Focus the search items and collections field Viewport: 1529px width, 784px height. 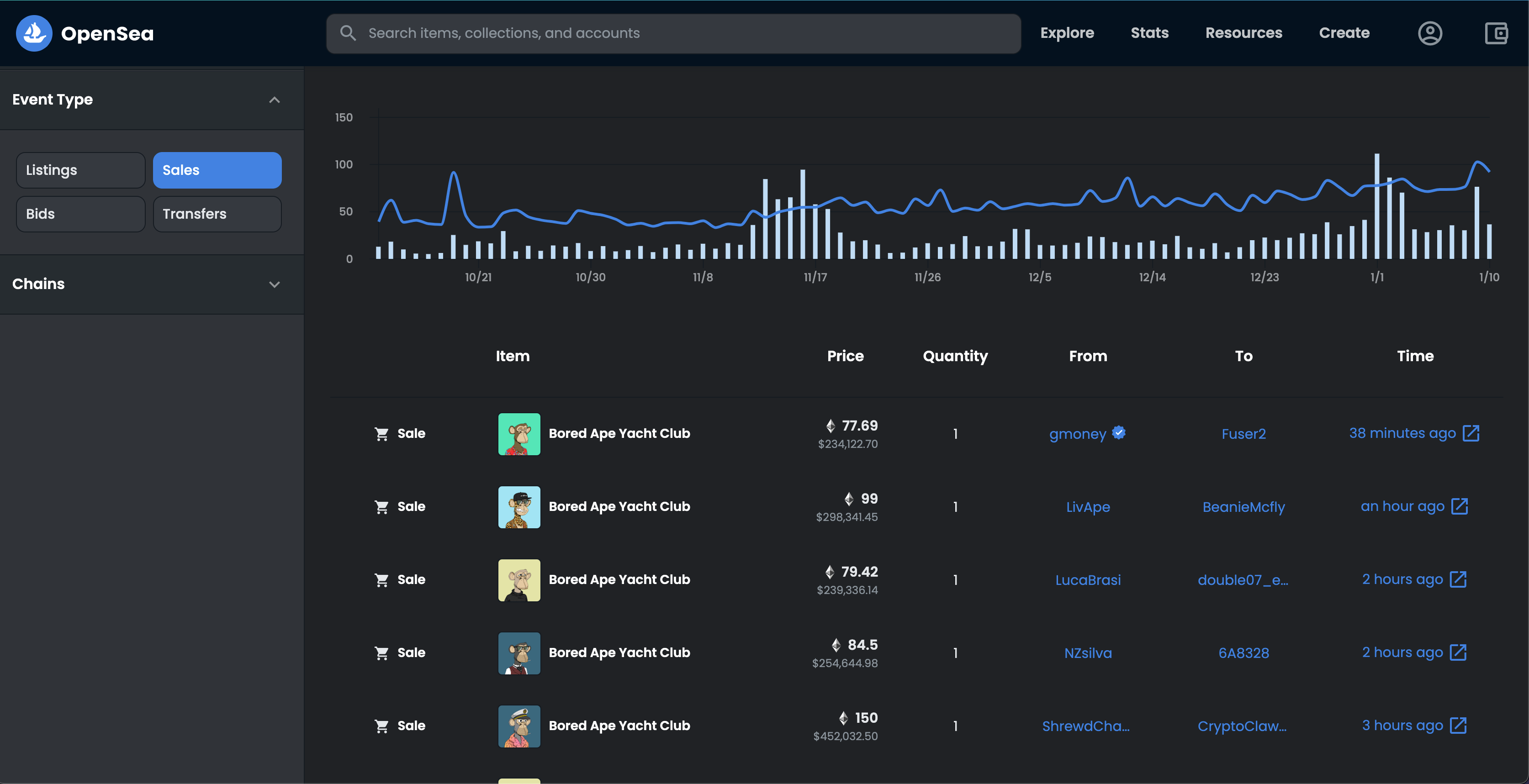click(682, 33)
